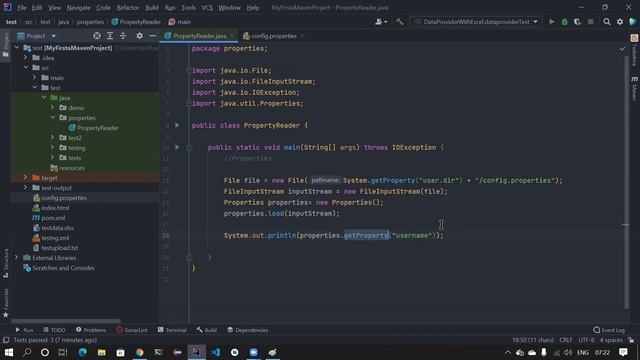Click the Project panel horizontal scrollbar

click(66, 321)
